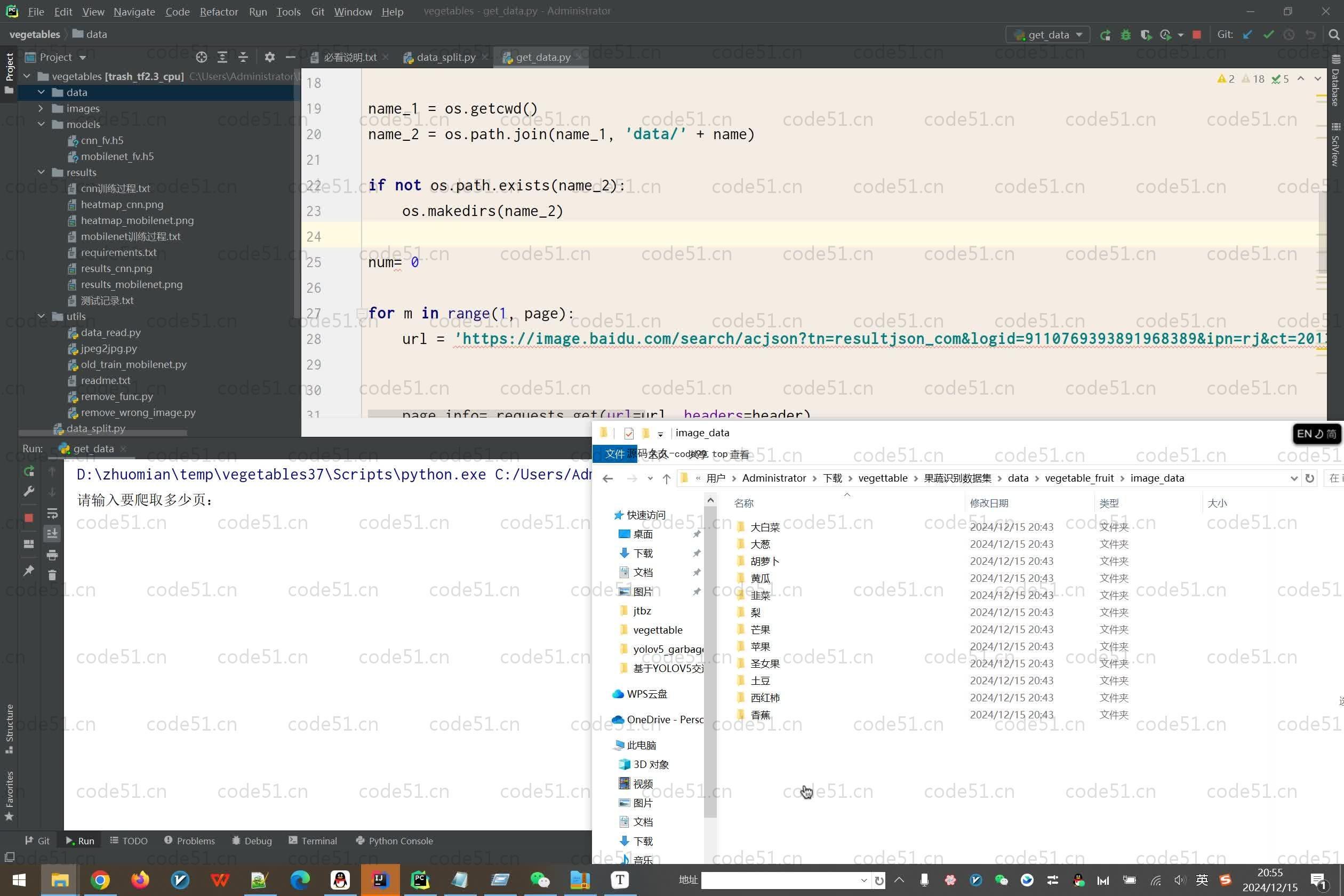Open the Terminal tool window tab
This screenshot has height=896, width=1344.
[313, 841]
